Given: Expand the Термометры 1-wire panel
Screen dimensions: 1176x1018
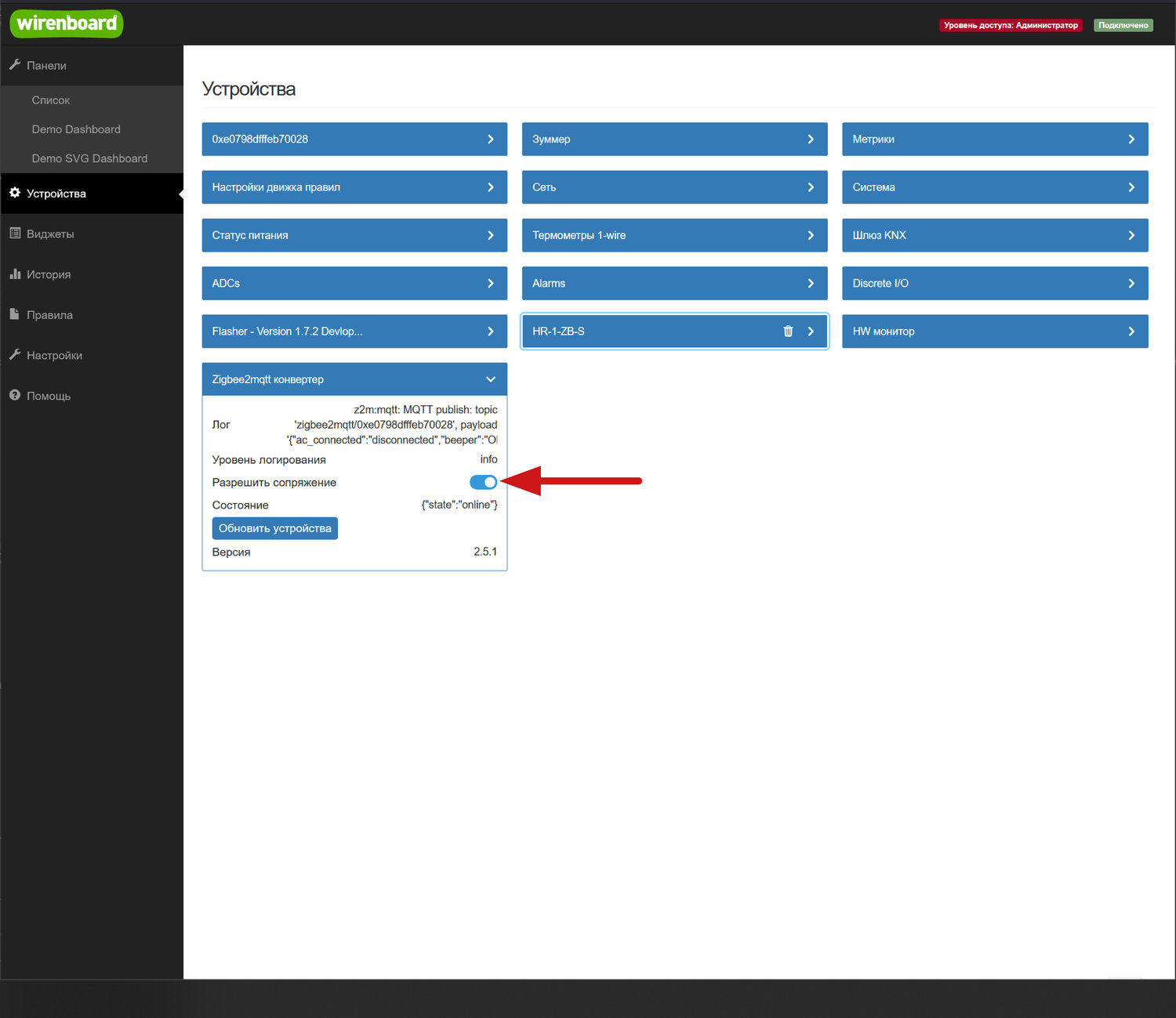Looking at the screenshot, I should pyautogui.click(x=811, y=235).
